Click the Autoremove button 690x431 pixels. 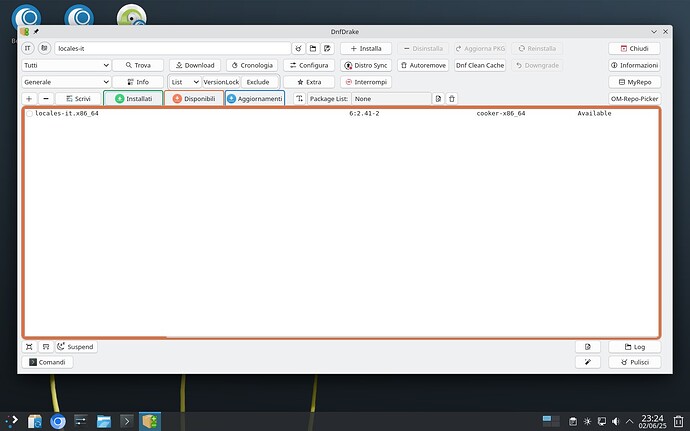(423, 65)
